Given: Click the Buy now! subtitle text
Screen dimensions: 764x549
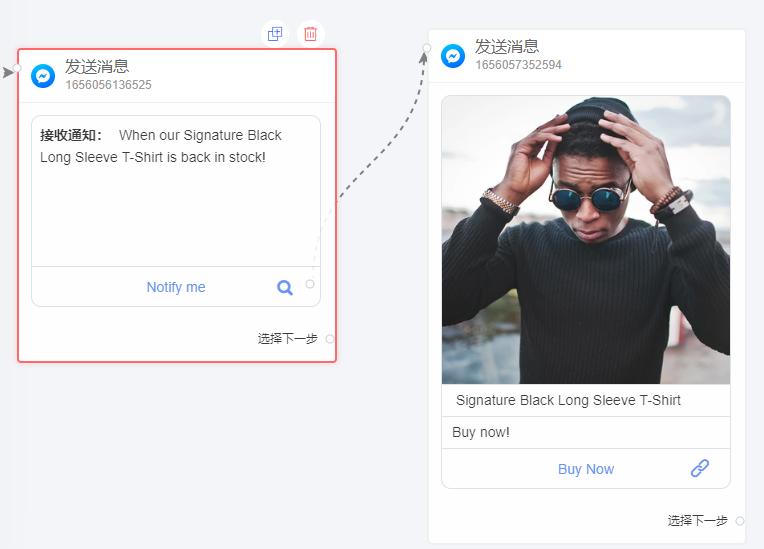Looking at the screenshot, I should [x=481, y=432].
